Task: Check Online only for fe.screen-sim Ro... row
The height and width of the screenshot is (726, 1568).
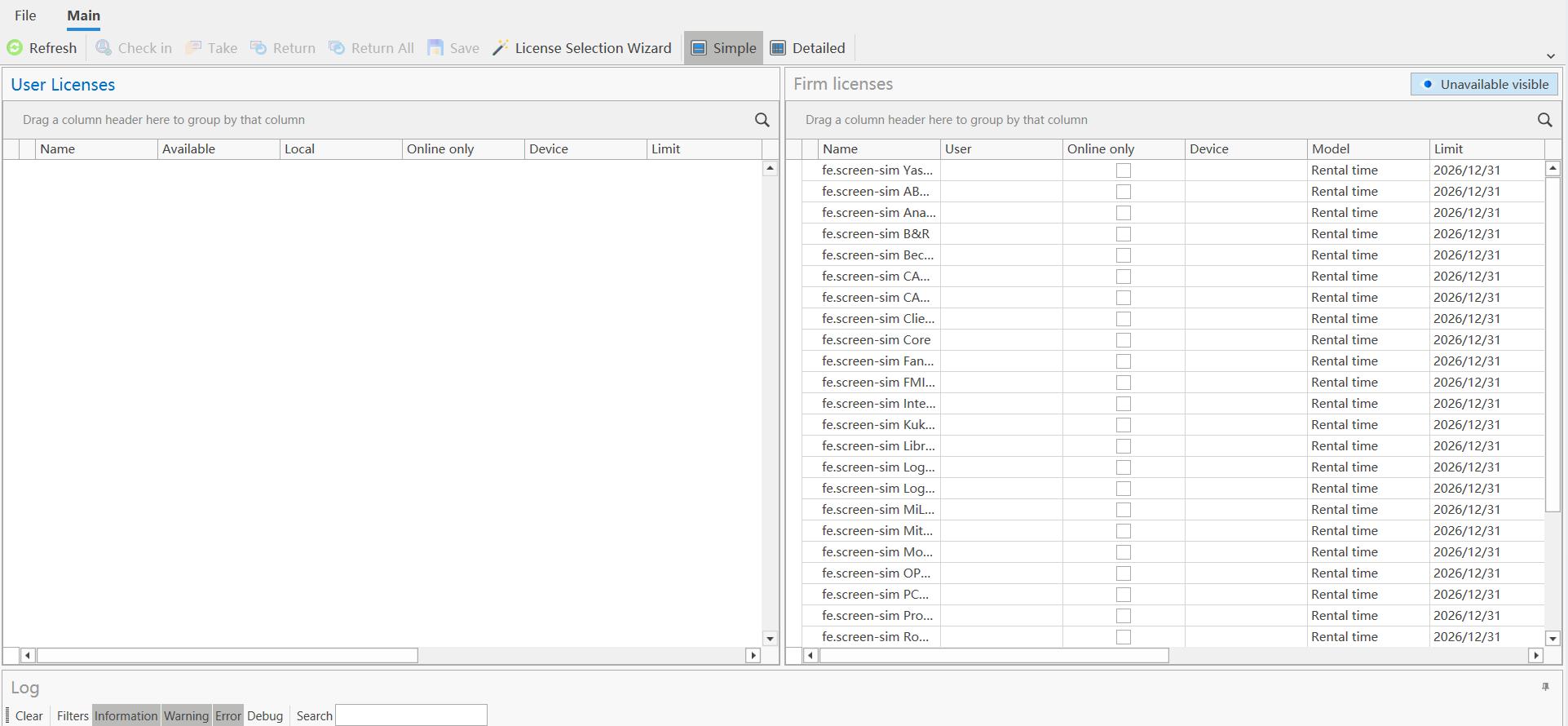Action: click(1124, 637)
